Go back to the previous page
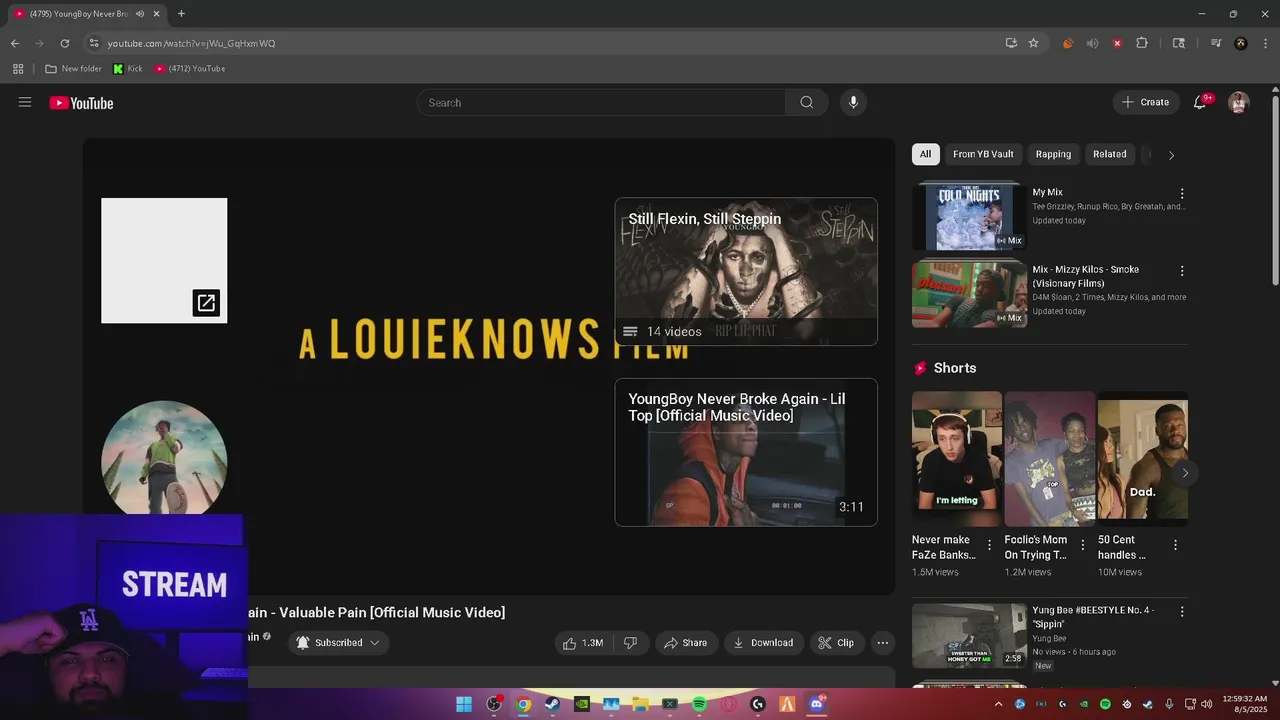1280x720 pixels. tap(15, 43)
